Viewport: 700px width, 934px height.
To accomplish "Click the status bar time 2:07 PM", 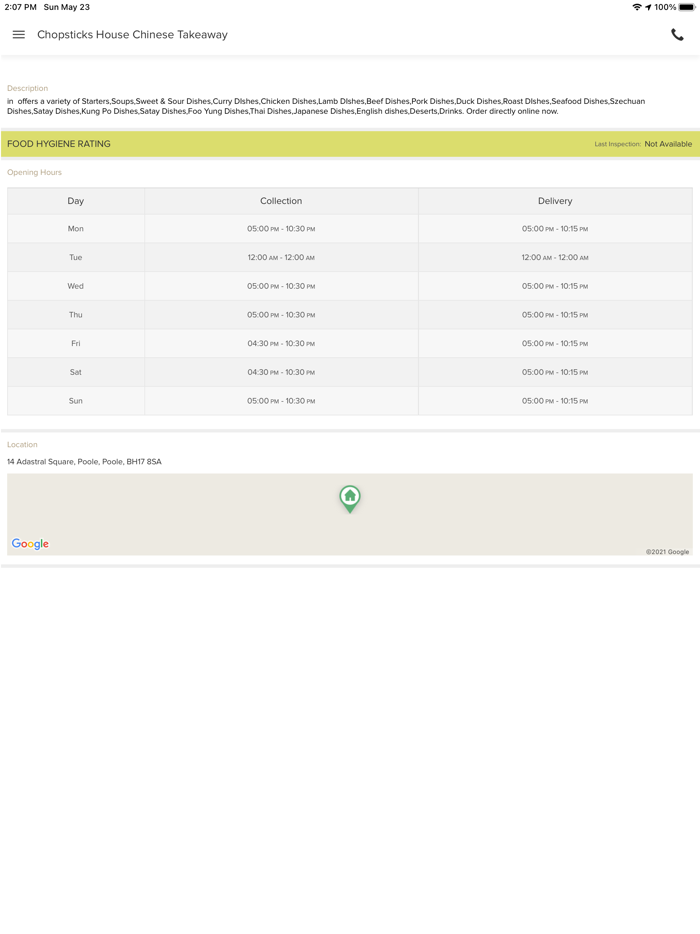I will pos(20,7).
